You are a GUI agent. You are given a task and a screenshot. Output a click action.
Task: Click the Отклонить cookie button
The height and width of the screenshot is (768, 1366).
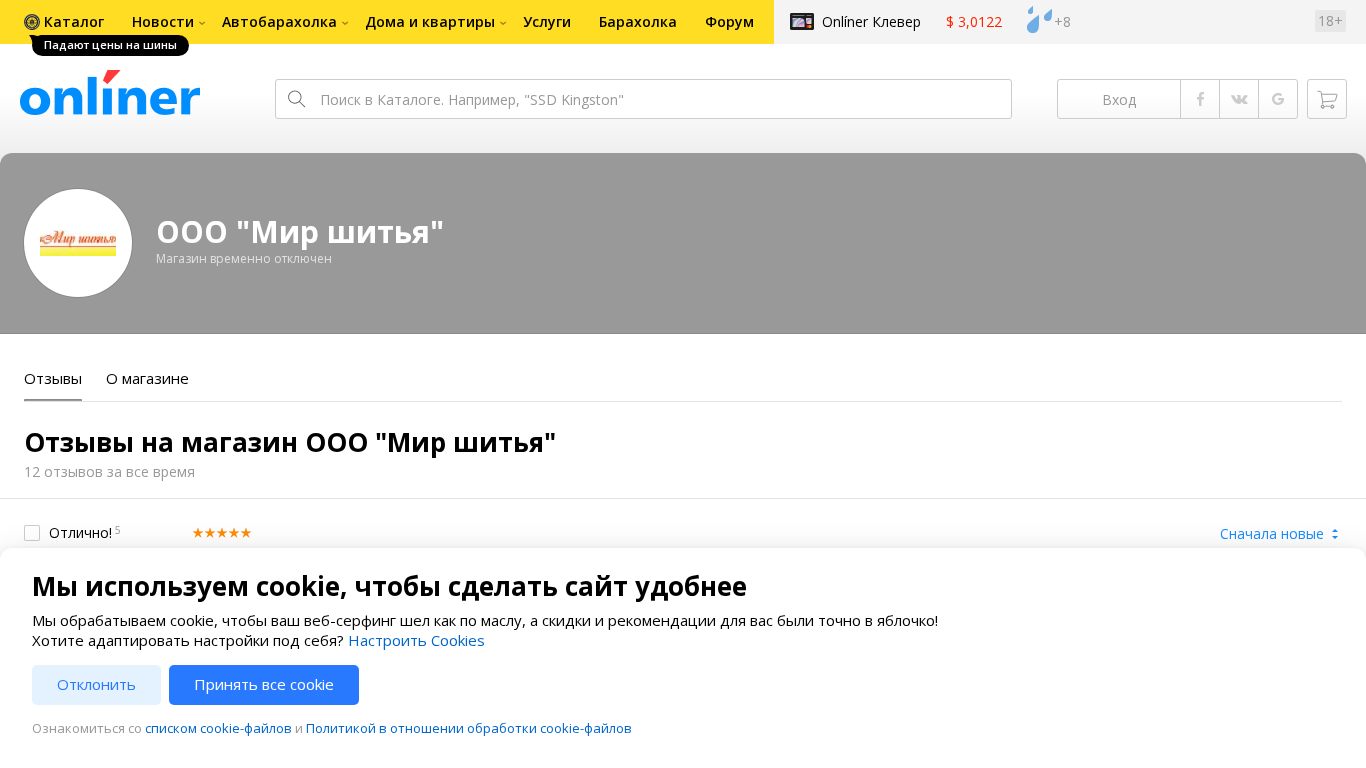(96, 685)
